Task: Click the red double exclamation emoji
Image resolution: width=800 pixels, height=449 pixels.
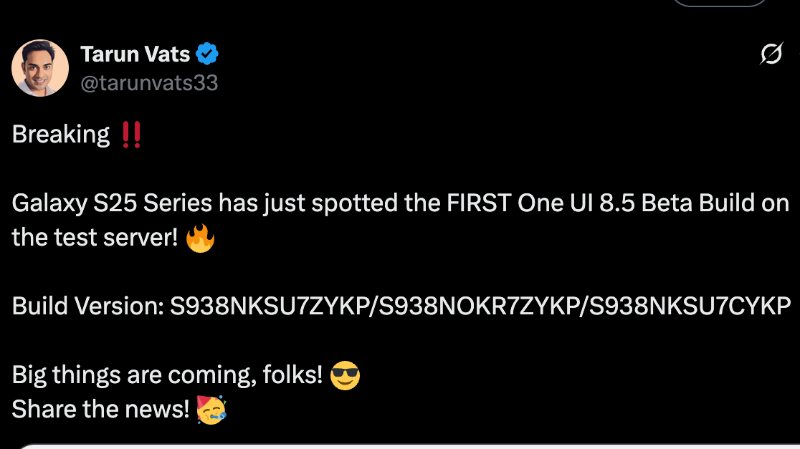Action: click(x=131, y=136)
